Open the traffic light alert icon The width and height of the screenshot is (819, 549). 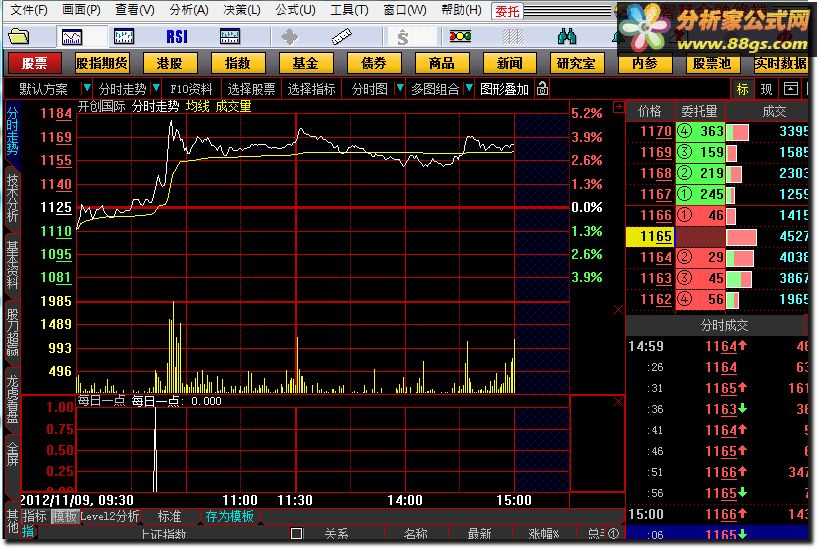coord(460,36)
